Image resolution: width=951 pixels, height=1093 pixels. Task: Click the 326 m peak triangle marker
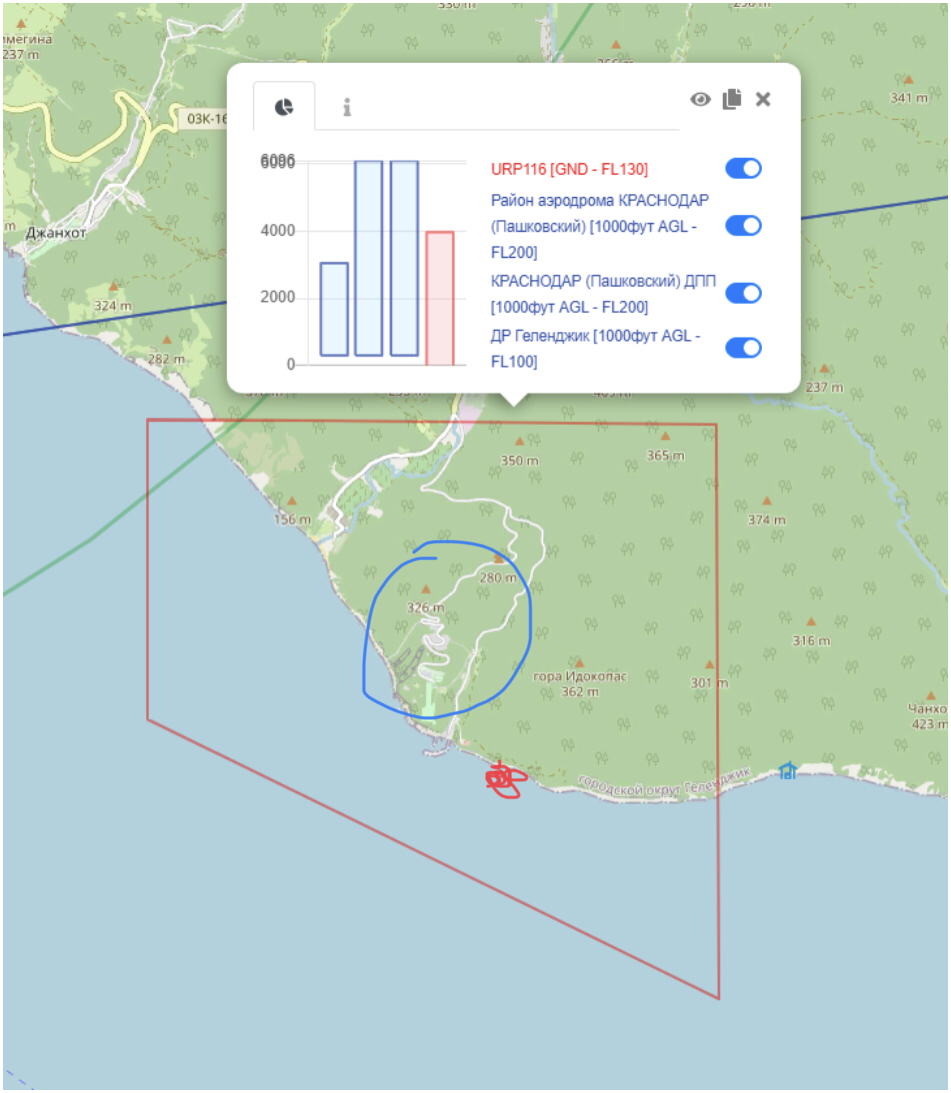click(x=426, y=590)
